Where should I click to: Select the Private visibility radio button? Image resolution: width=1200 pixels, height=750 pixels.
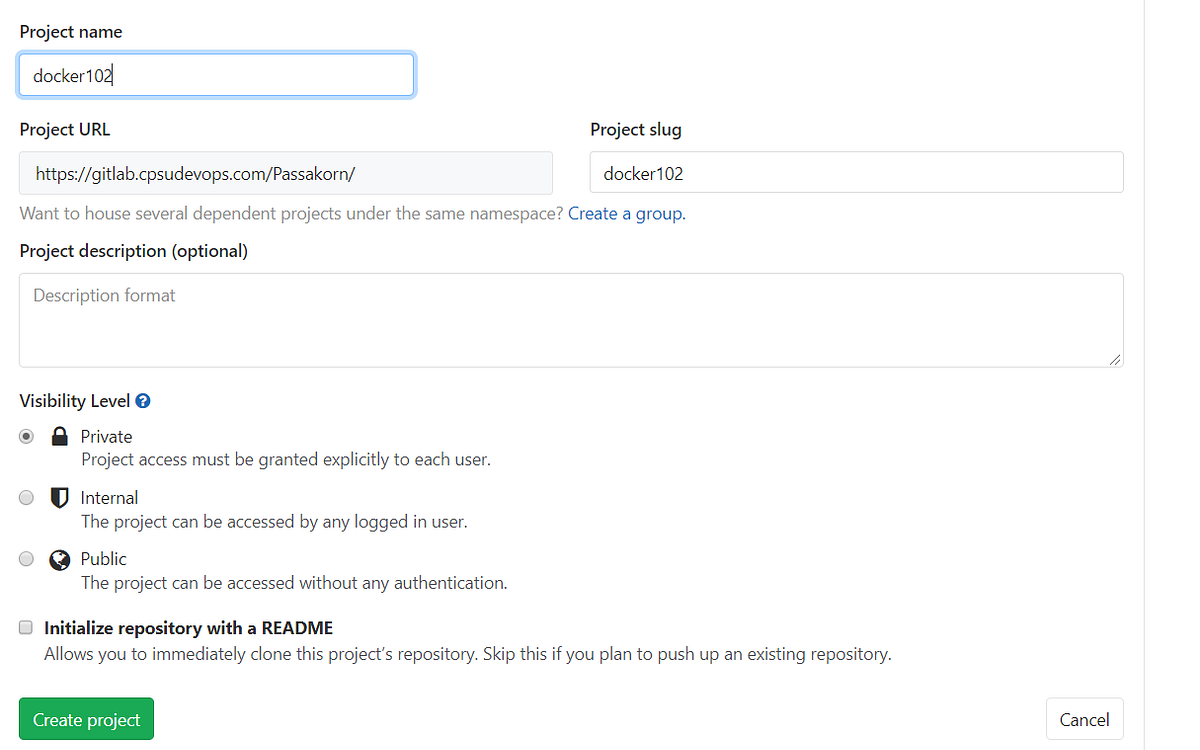click(26, 436)
